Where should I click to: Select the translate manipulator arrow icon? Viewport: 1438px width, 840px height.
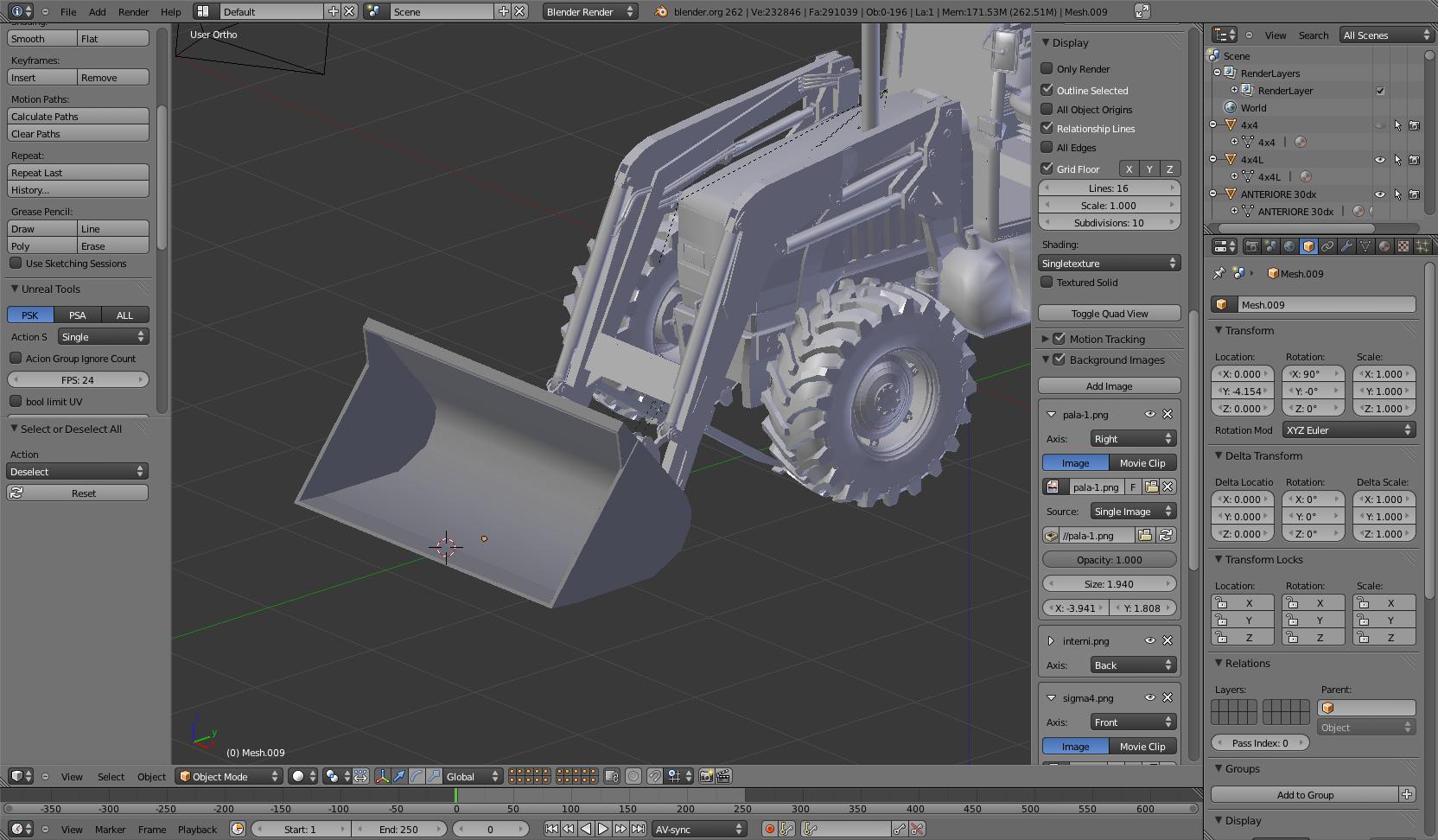click(x=399, y=776)
